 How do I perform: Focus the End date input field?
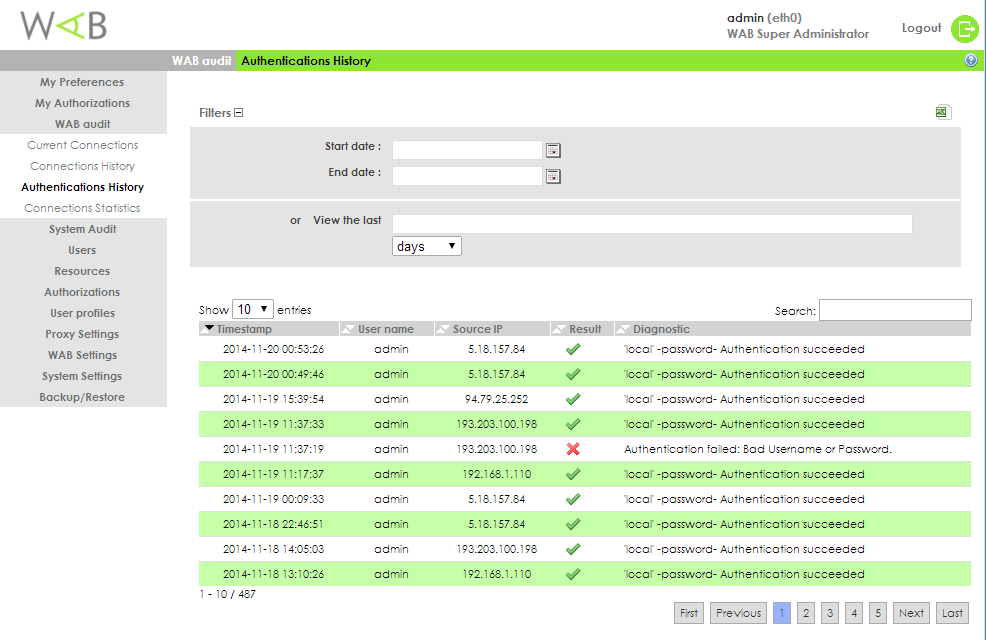467,176
